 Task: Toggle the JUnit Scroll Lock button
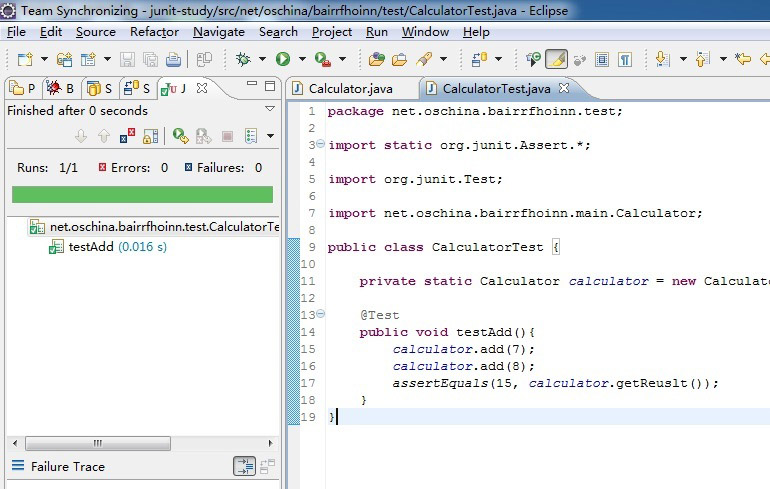pyautogui.click(x=153, y=136)
